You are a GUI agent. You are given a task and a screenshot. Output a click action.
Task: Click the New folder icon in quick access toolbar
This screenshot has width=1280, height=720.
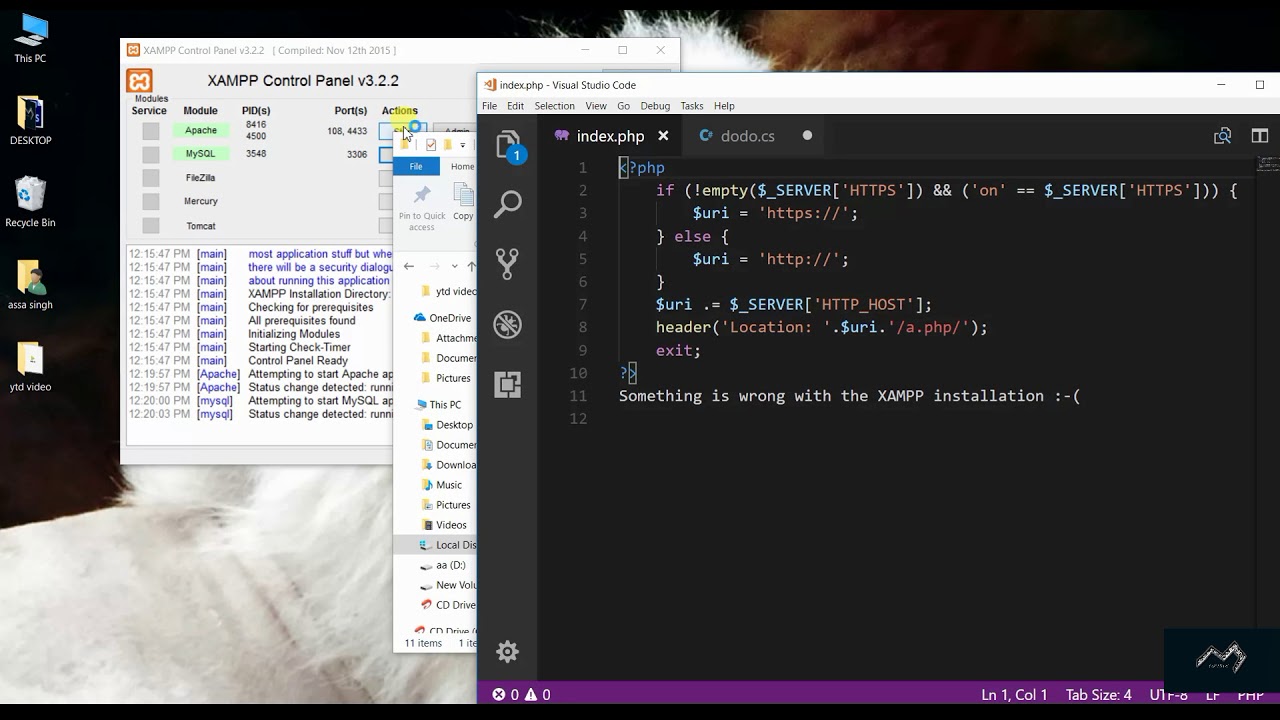pyautogui.click(x=448, y=145)
